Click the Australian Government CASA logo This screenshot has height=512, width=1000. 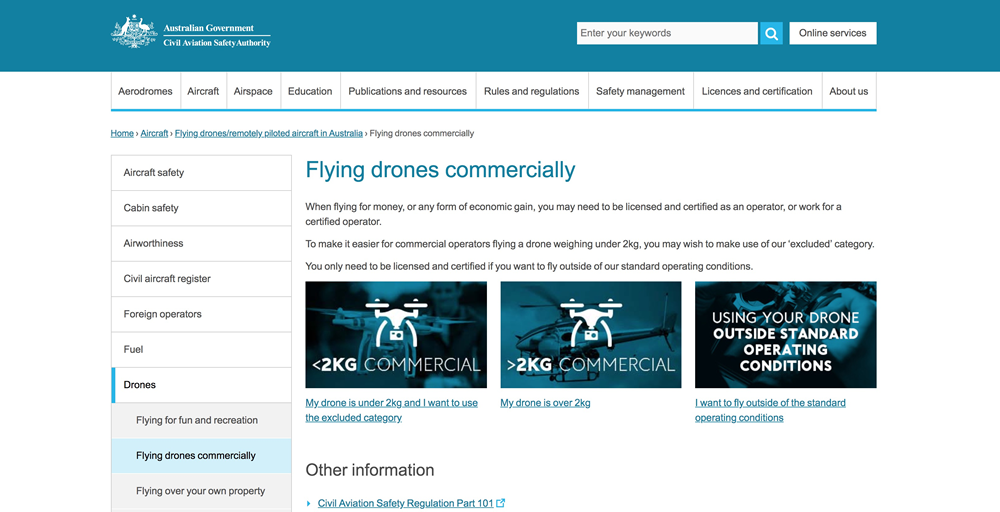(x=191, y=32)
